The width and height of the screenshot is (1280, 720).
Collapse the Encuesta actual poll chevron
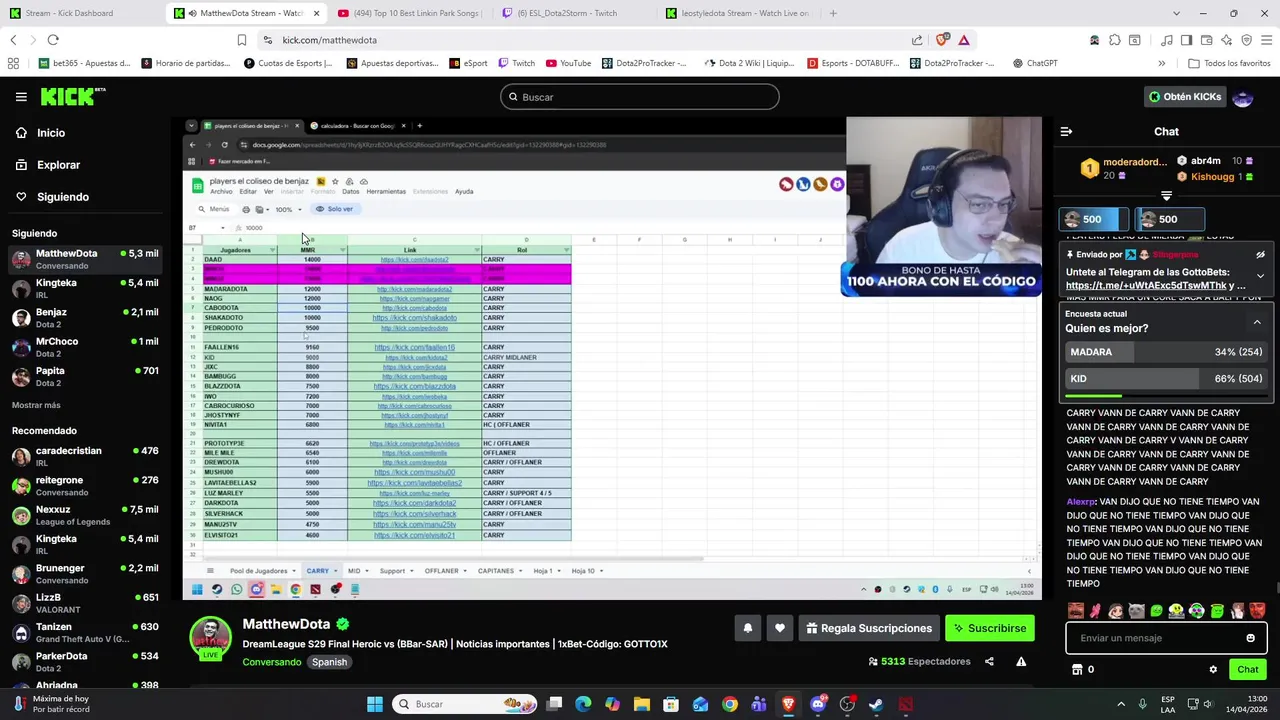pos(1257,322)
